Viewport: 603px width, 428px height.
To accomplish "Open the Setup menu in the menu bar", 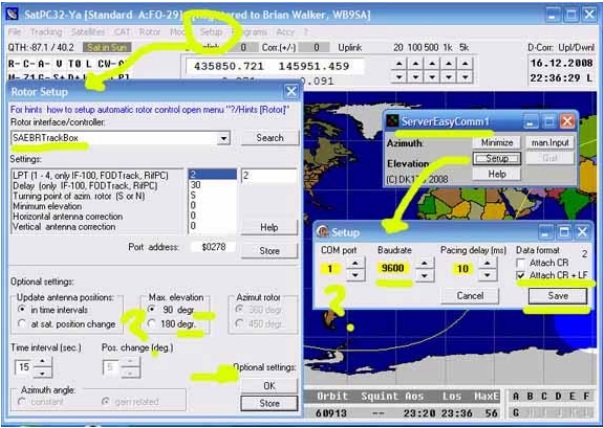I will pos(211,32).
